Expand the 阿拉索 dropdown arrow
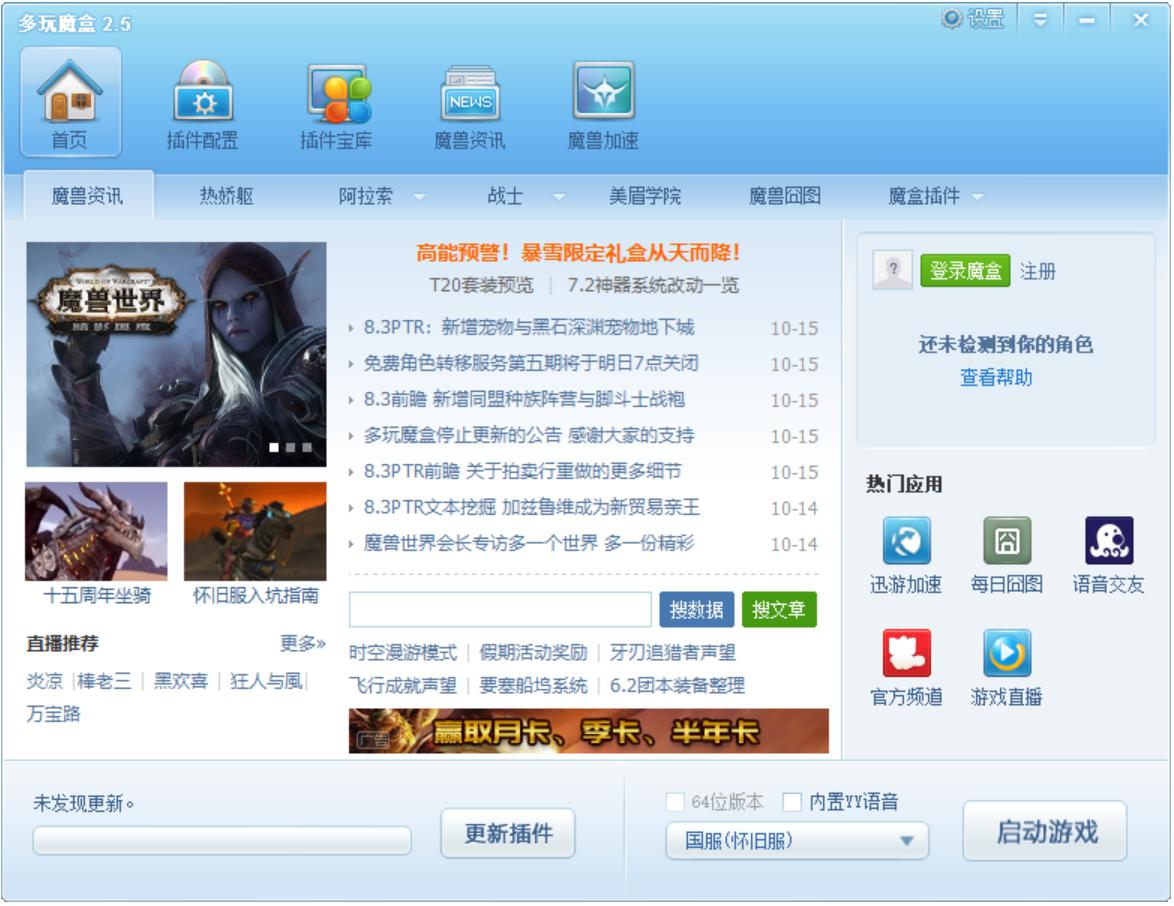 pos(419,197)
